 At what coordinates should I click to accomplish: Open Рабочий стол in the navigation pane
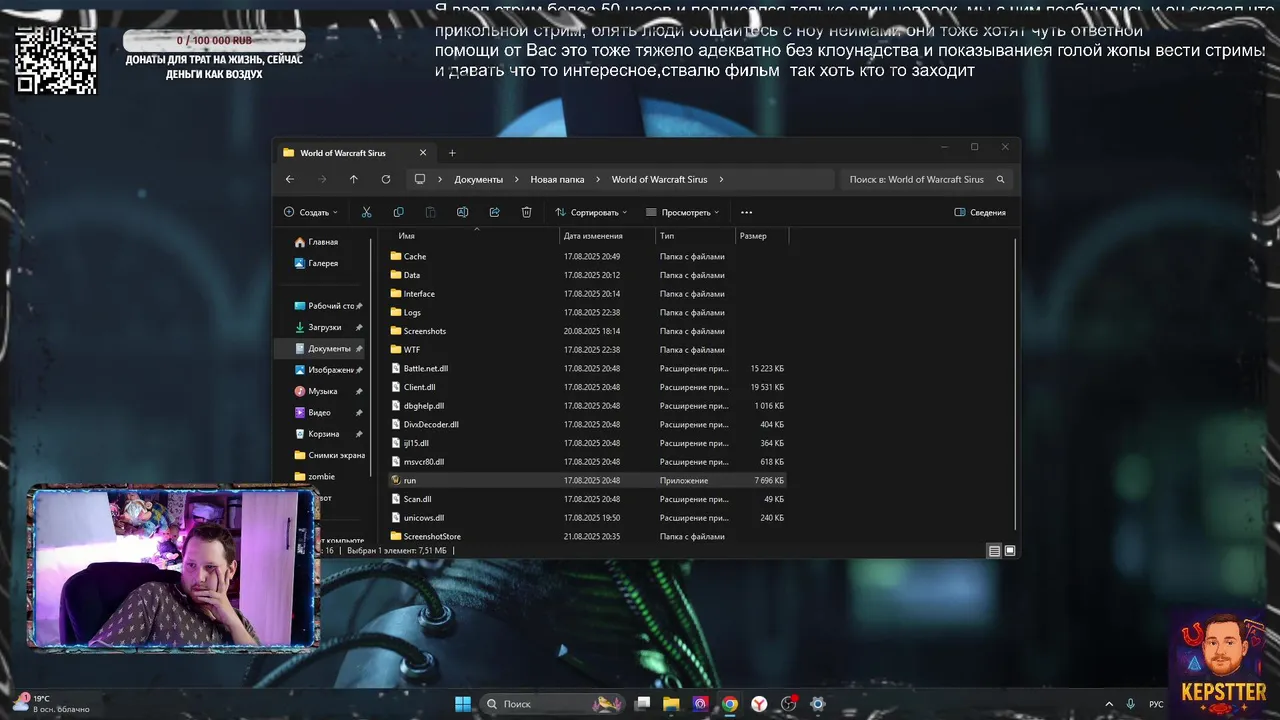point(331,306)
